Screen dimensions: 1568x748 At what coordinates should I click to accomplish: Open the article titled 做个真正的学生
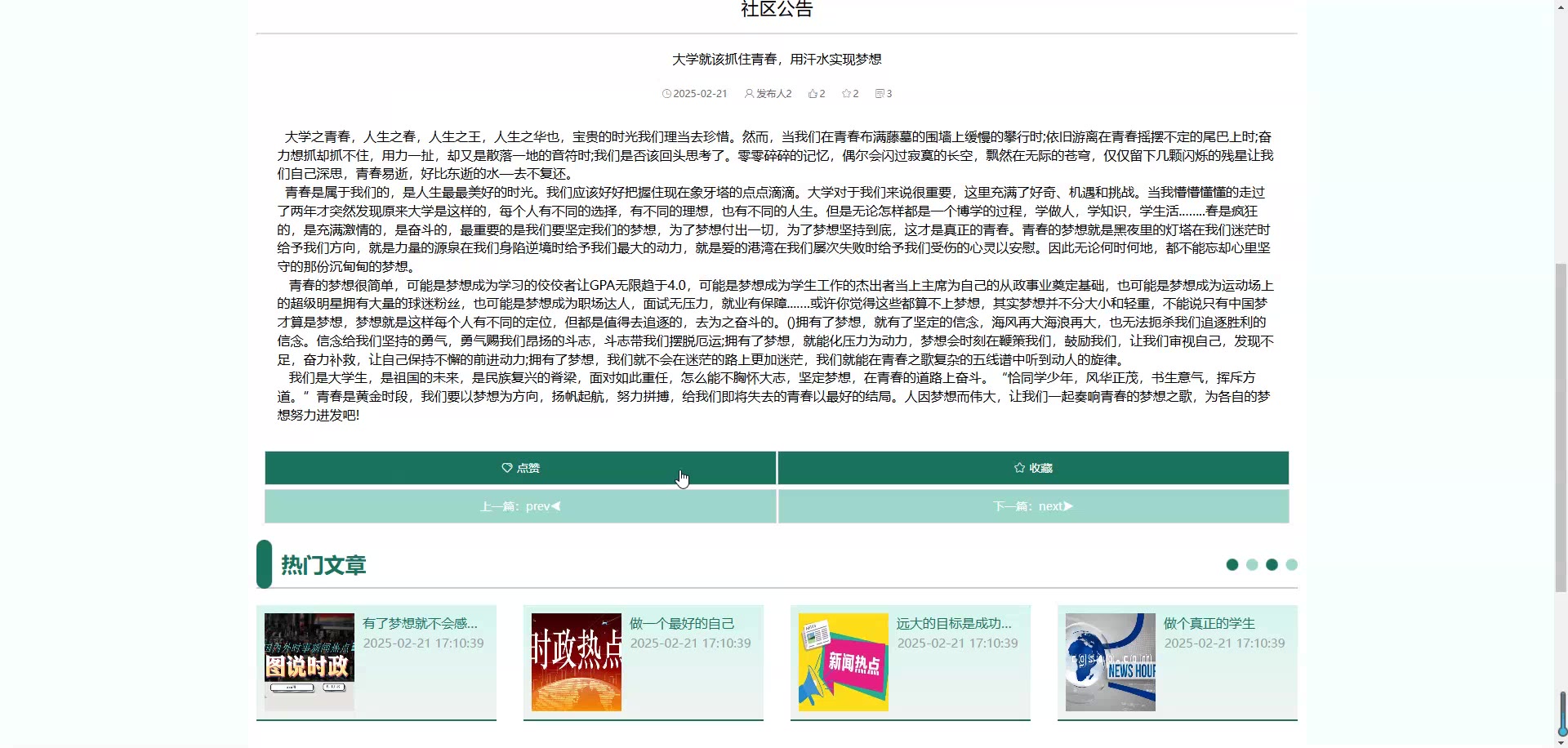point(1209,624)
